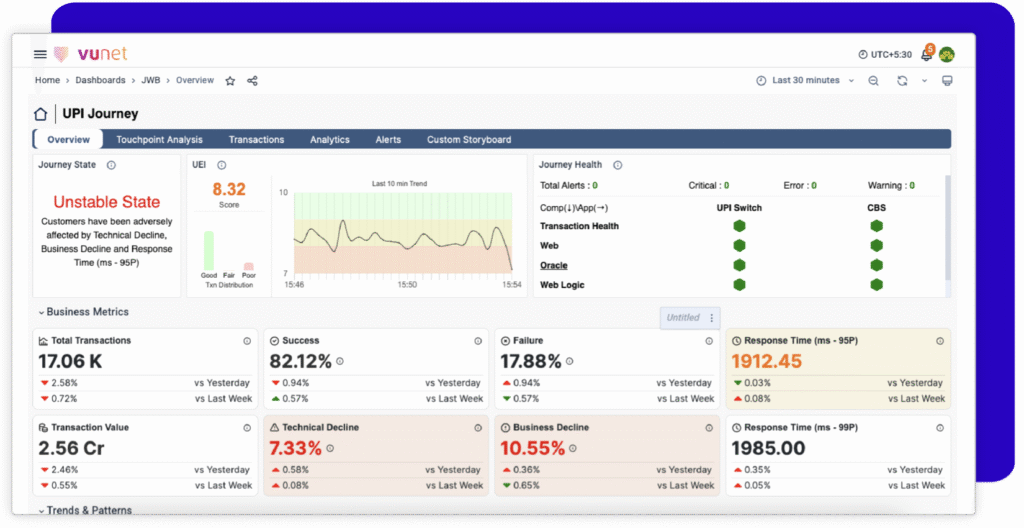This screenshot has width=1024, height=528.
Task: Refresh the dashboard data
Action: point(902,81)
